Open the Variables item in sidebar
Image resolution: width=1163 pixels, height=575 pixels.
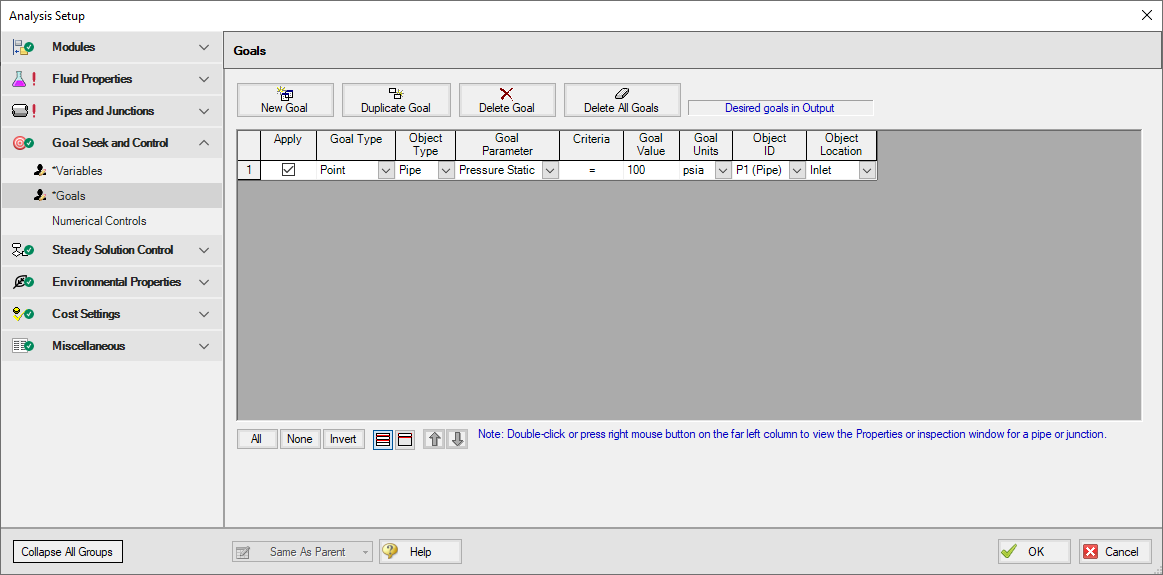(77, 171)
